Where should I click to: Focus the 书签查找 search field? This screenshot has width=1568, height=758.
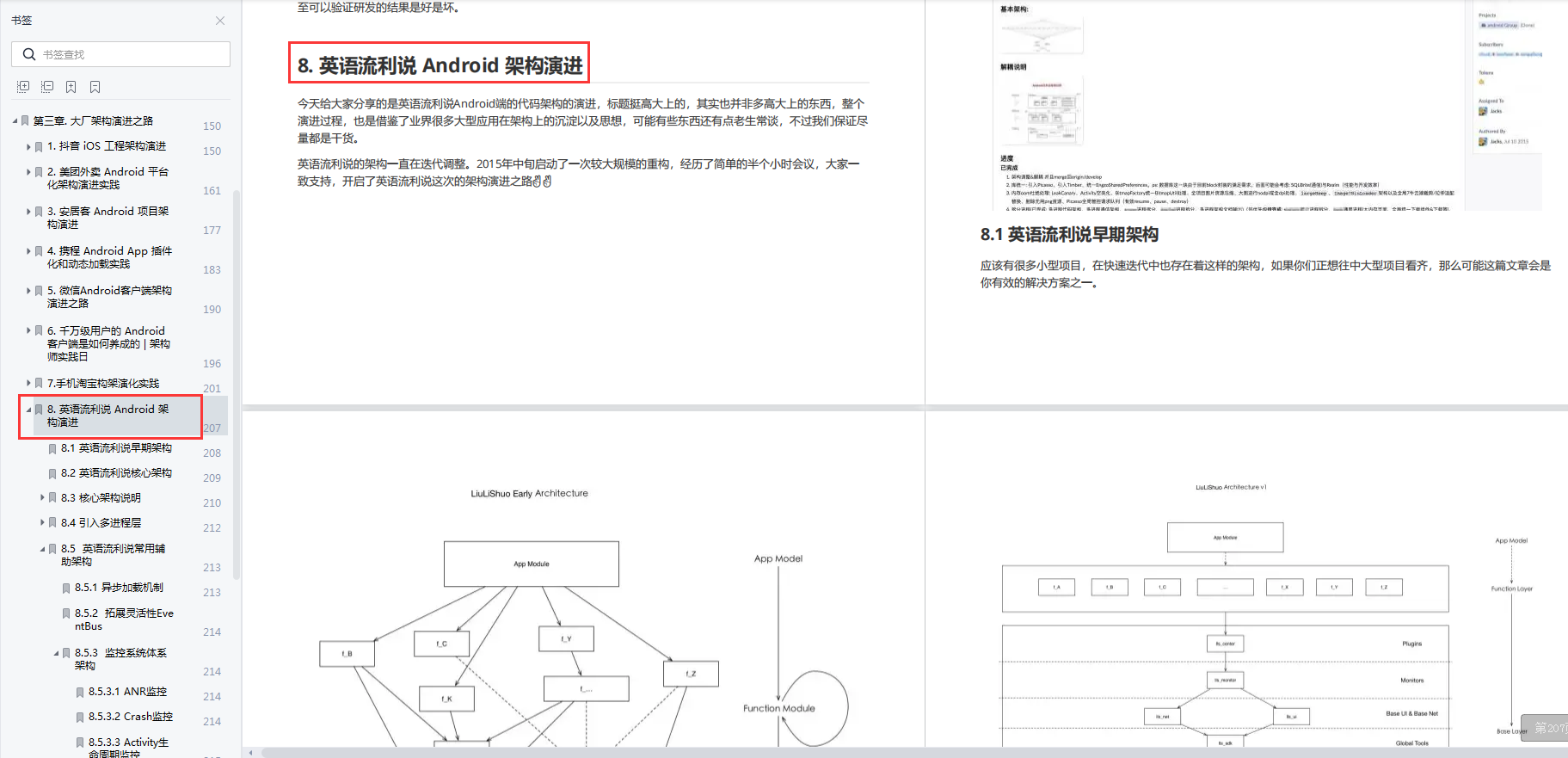tap(120, 54)
